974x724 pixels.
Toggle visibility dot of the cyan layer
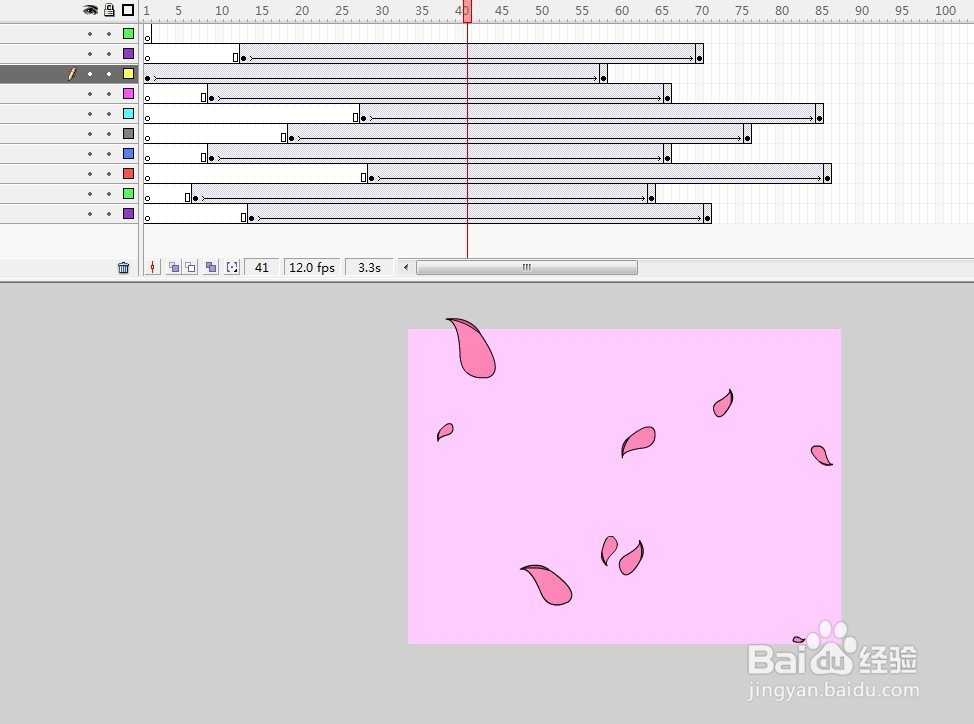(x=90, y=114)
